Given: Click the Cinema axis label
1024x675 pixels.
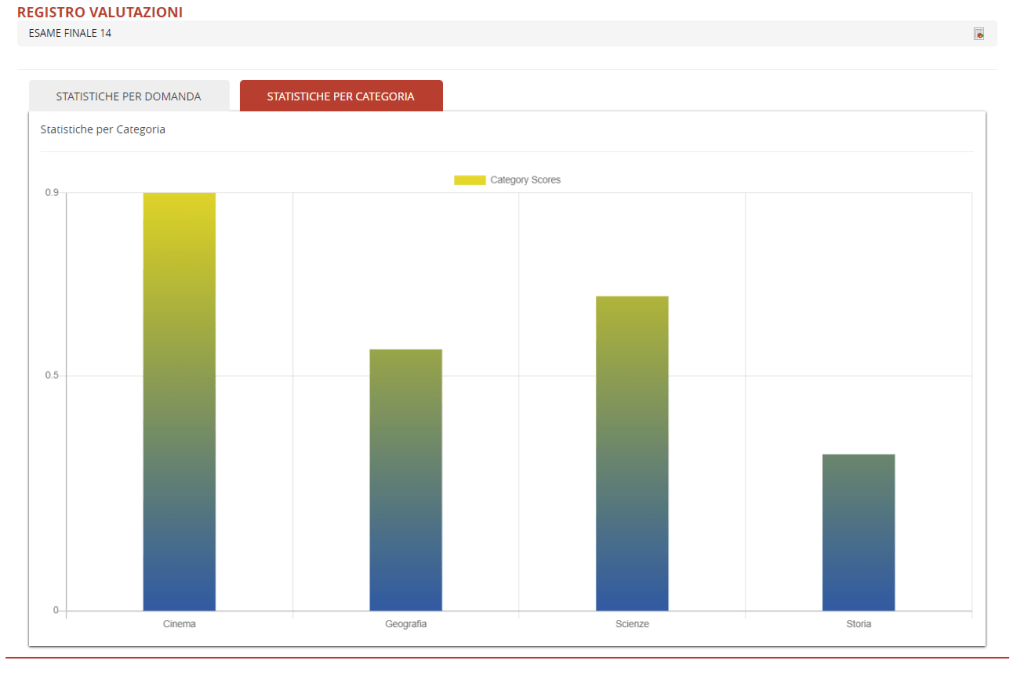Looking at the screenshot, I should (x=179, y=624).
